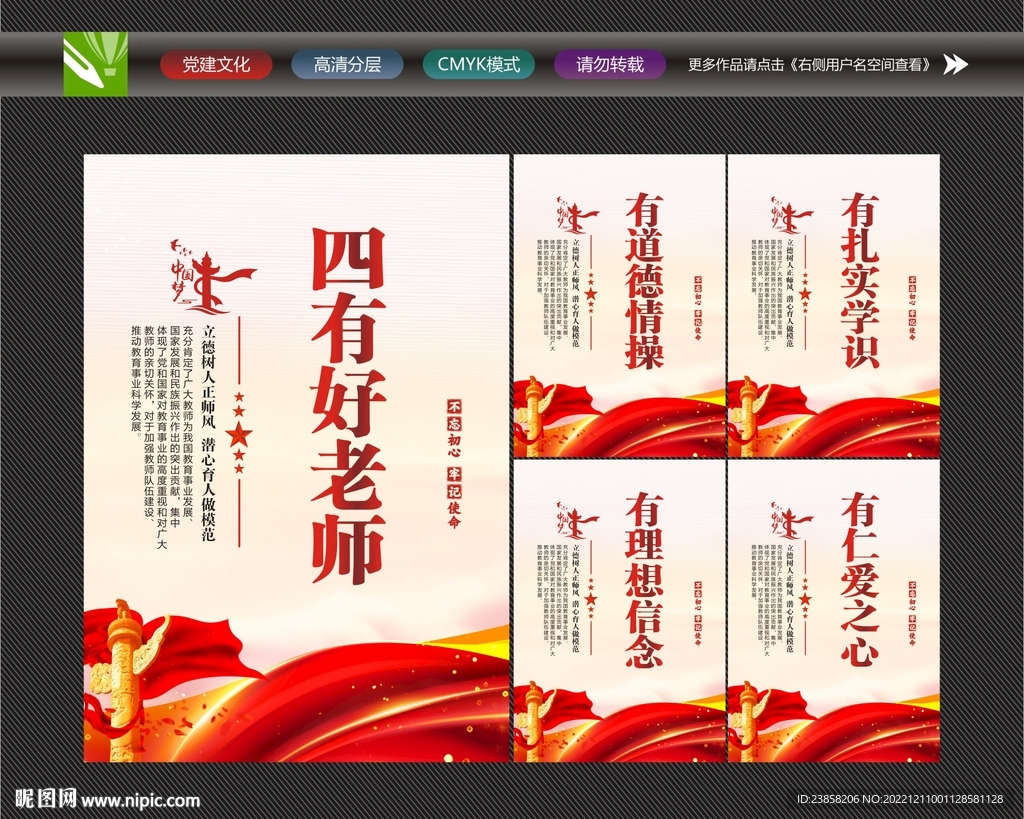1024x819 pixels.
Task: Open the 有扎实学识 poster thumbnail
Action: [834, 306]
